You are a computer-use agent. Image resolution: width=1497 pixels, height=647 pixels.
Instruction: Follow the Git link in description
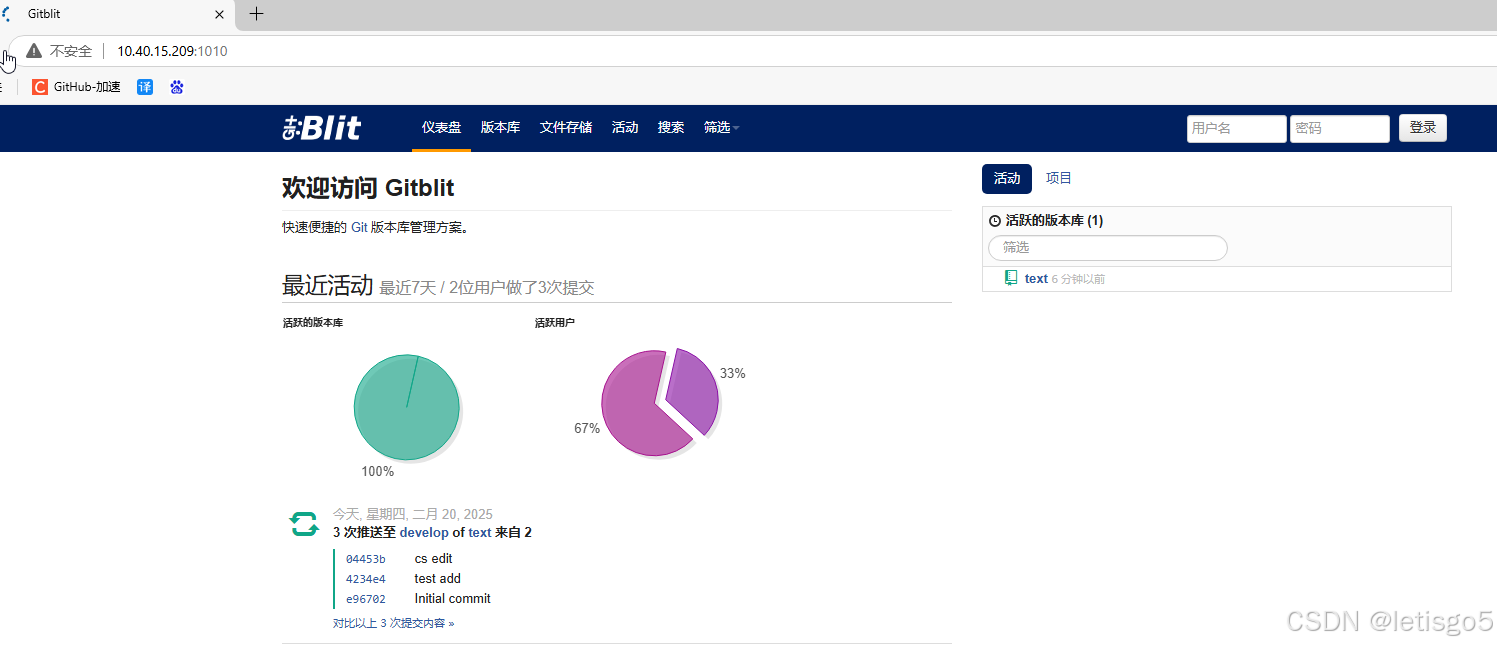359,227
